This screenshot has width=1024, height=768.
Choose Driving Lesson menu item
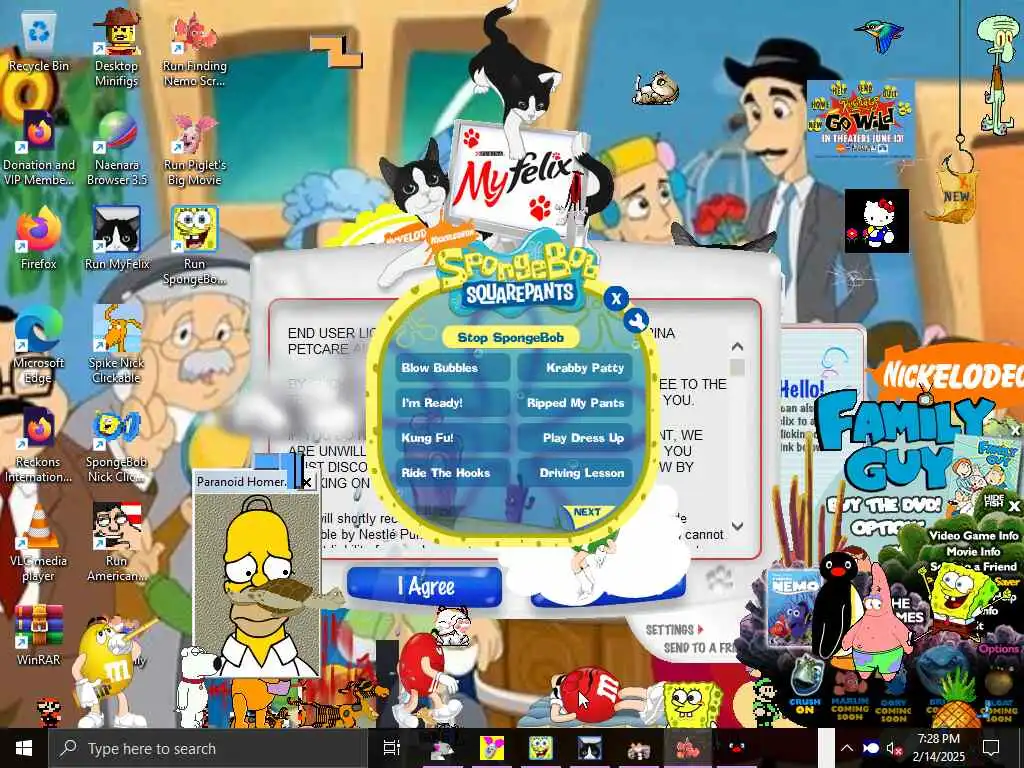pyautogui.click(x=575, y=473)
